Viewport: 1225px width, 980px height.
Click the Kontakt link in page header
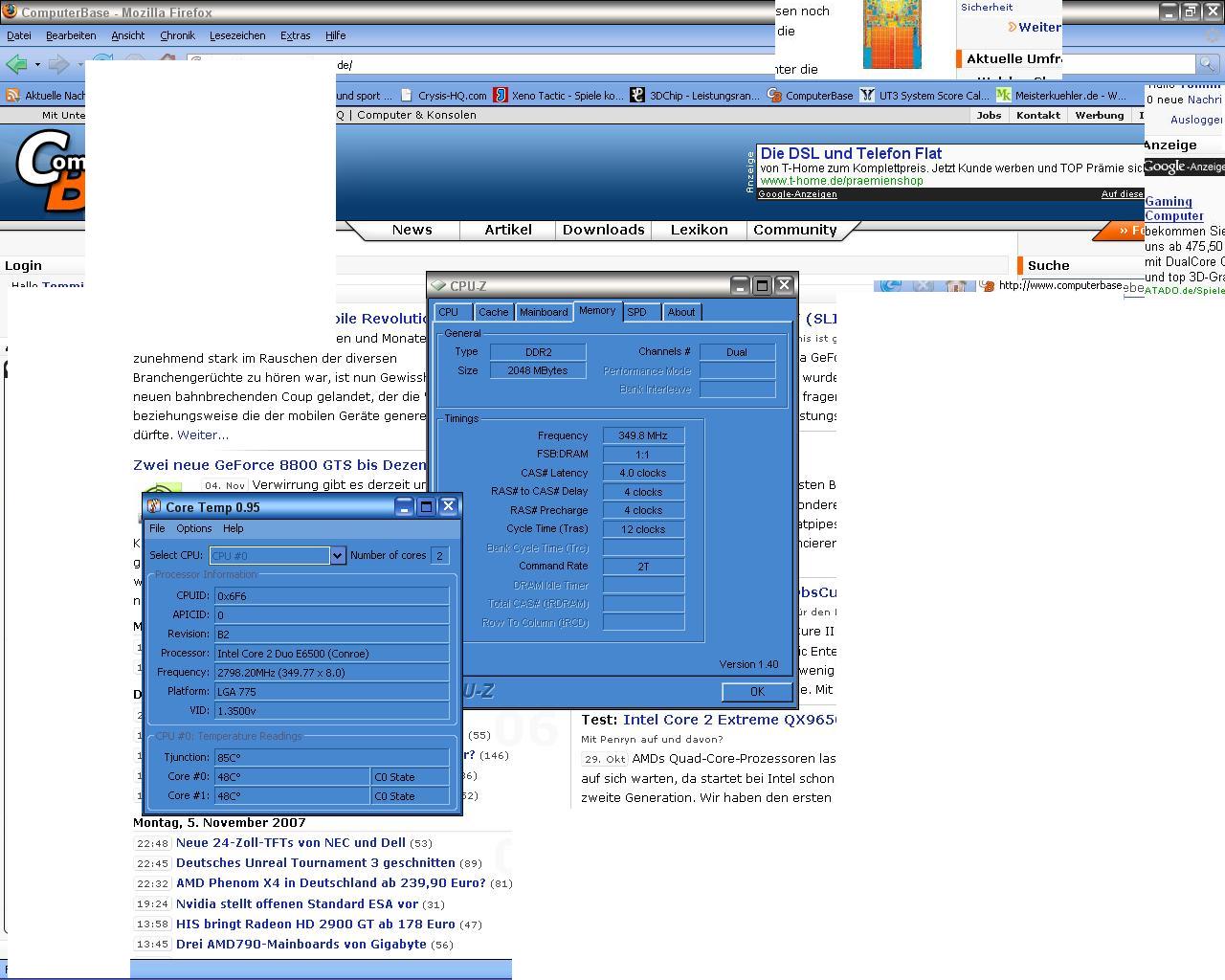(1038, 115)
